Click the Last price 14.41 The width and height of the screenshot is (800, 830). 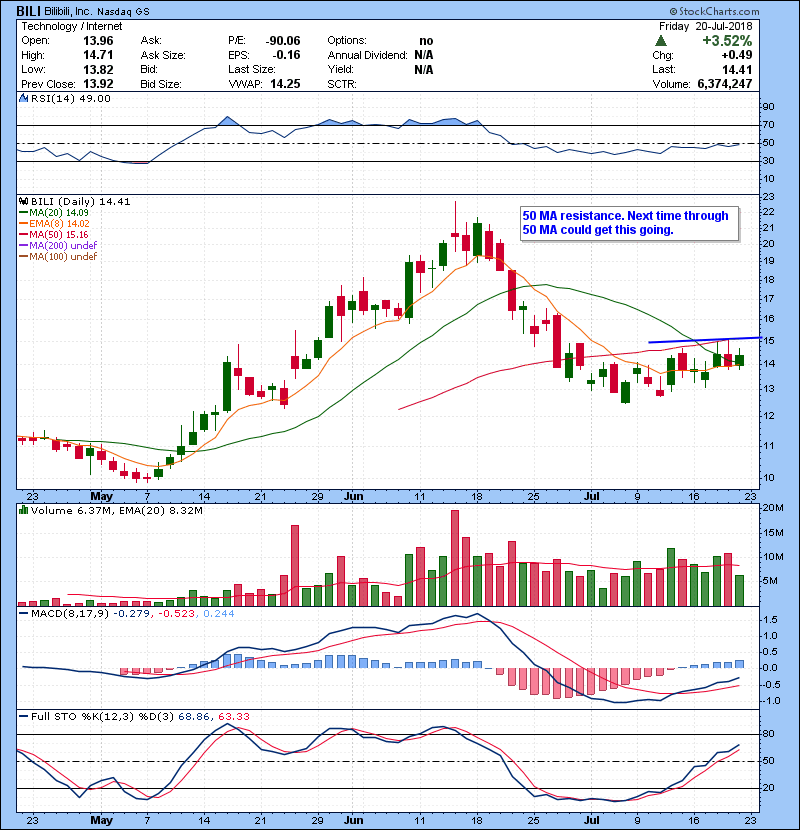coord(738,69)
